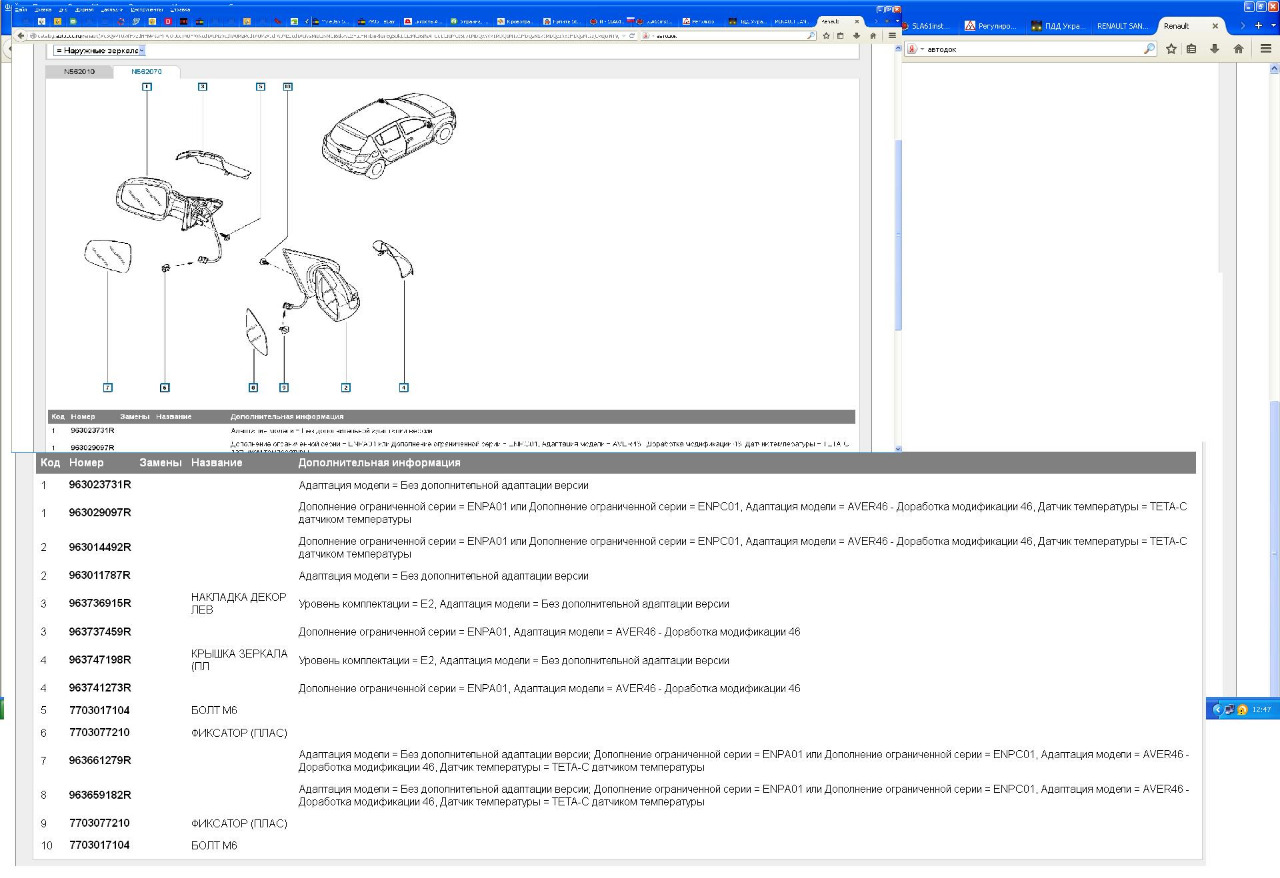
Task: Bookmark page with star icon, right browser
Action: [1171, 48]
